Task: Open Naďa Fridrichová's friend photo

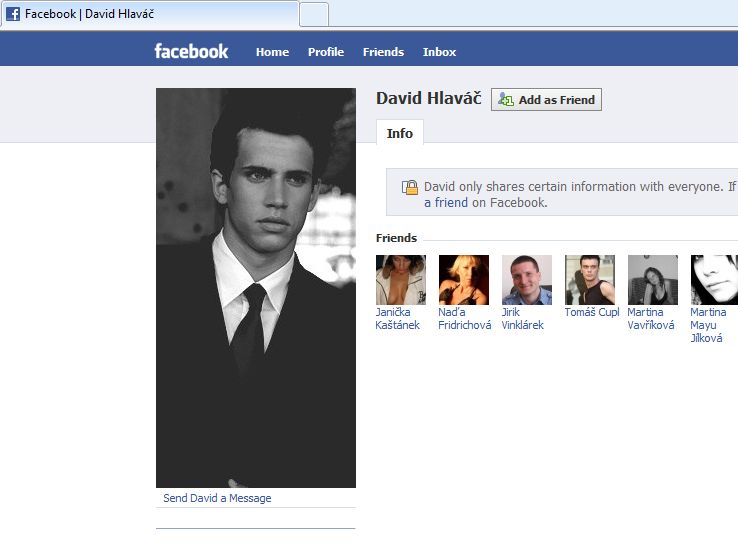Action: click(x=464, y=280)
